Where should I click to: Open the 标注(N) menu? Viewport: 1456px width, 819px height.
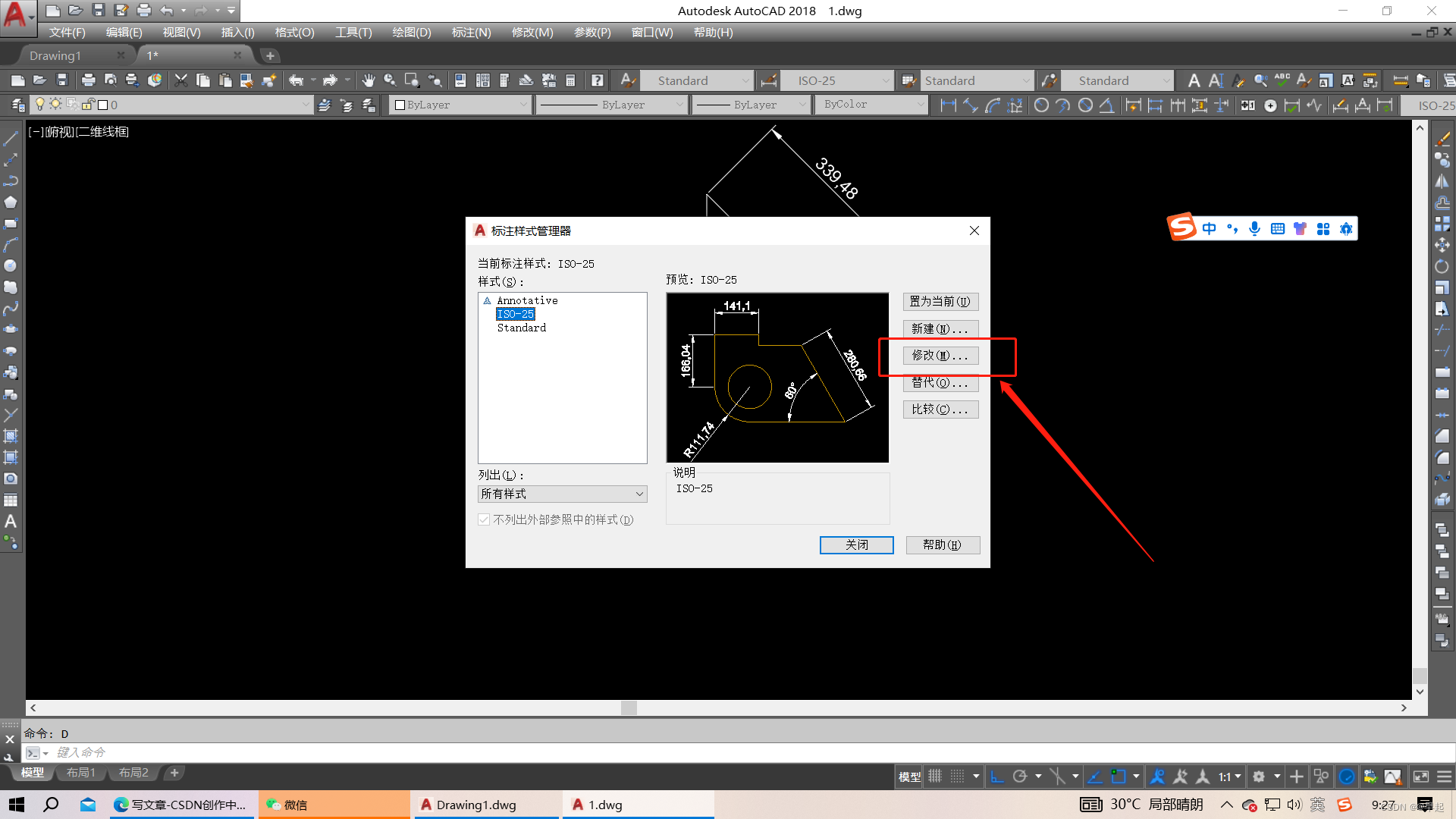point(471,33)
